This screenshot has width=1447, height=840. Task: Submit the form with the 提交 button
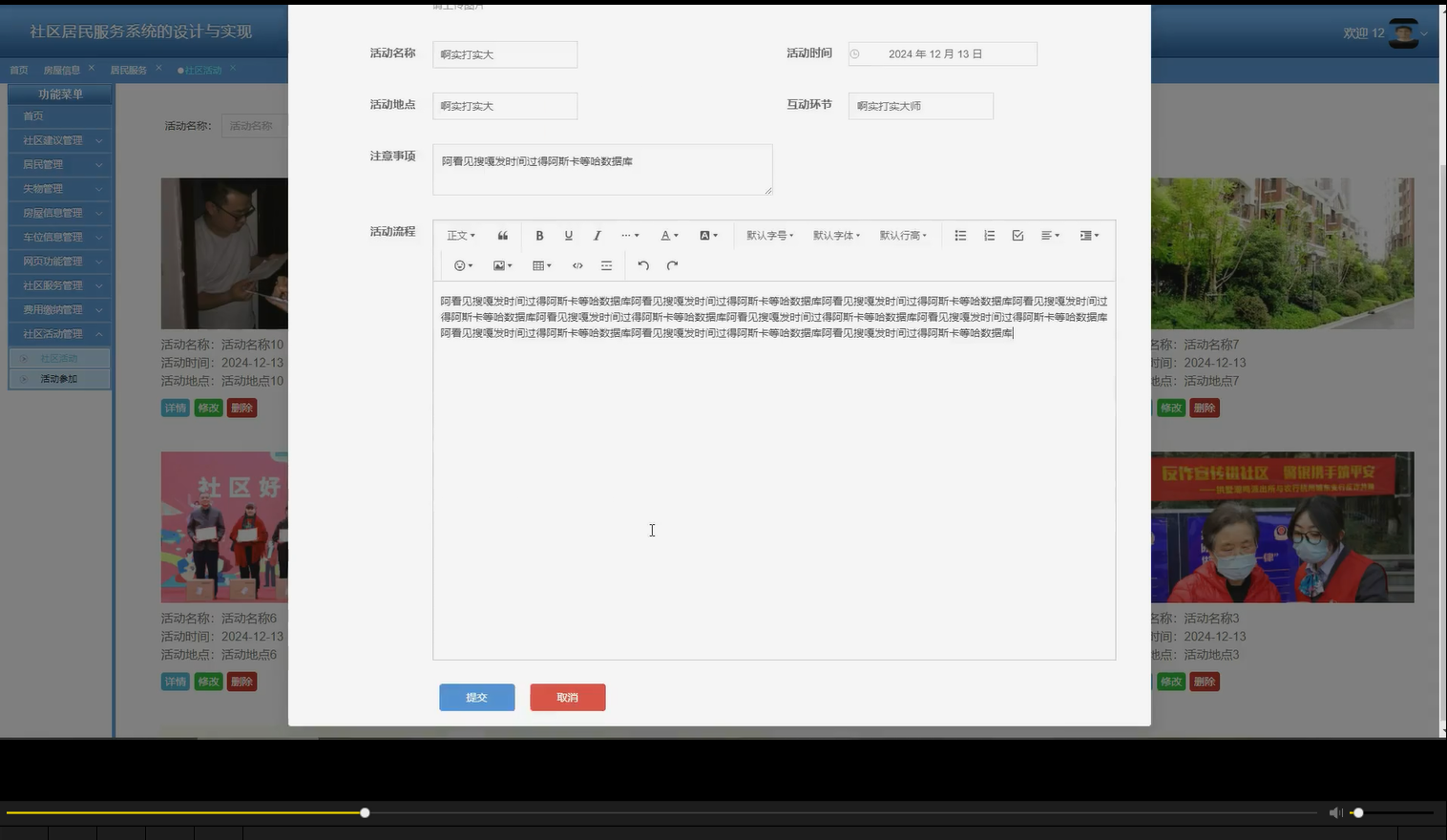pos(476,697)
